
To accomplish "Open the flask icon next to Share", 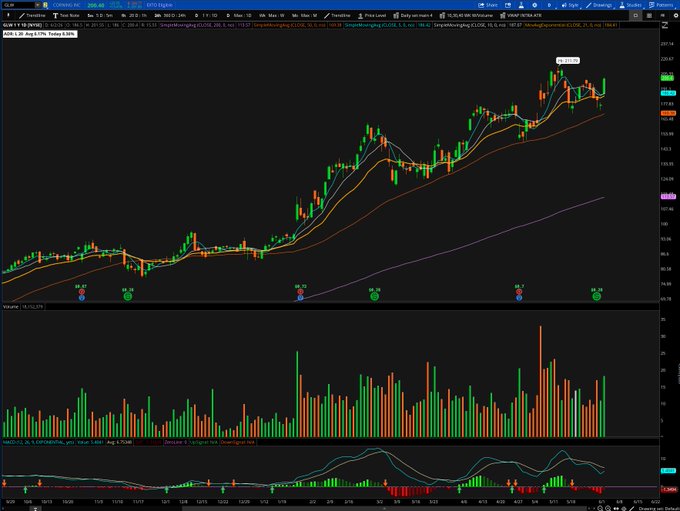I will [x=521, y=5].
